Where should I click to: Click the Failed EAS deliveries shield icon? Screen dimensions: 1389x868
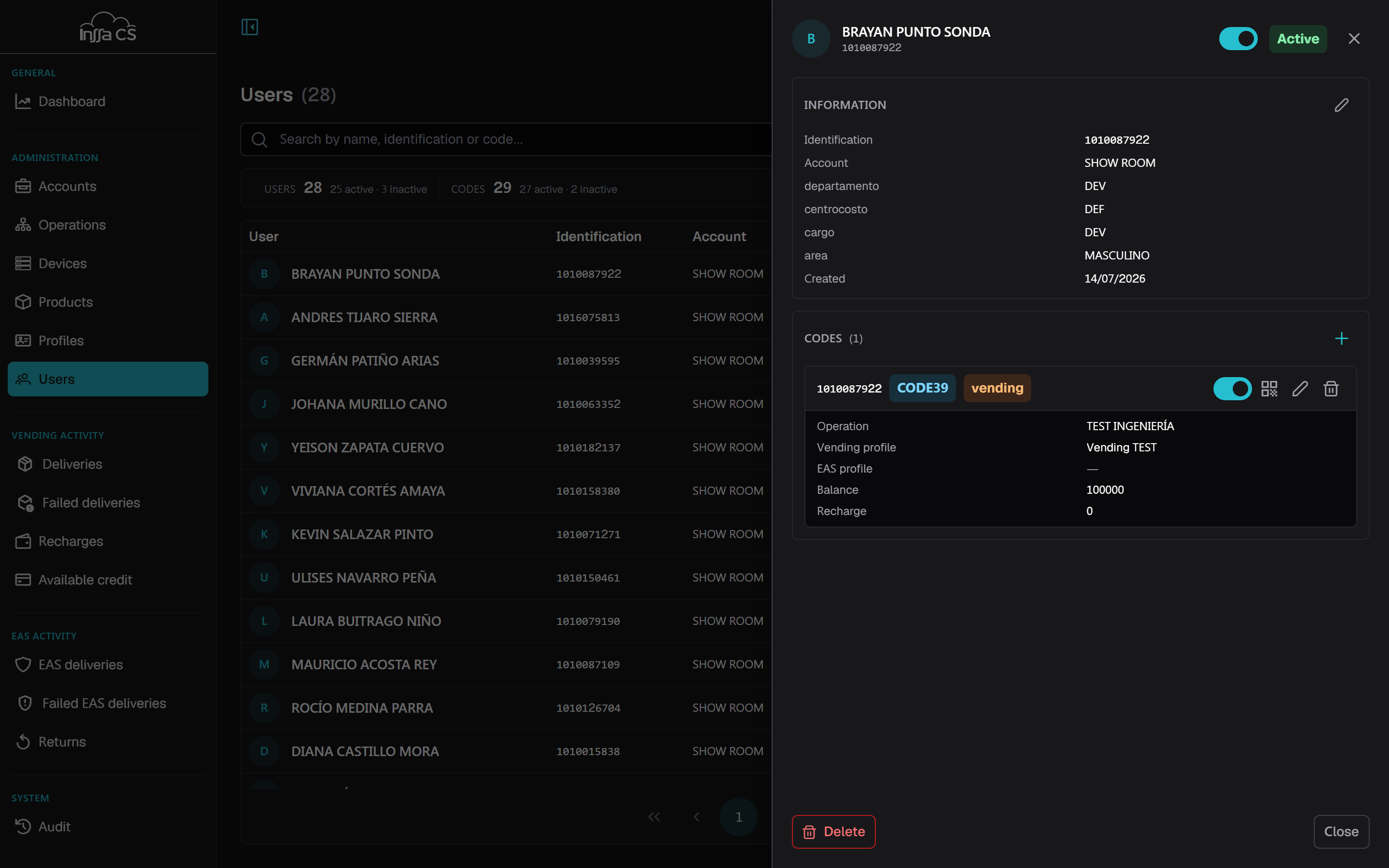25,703
